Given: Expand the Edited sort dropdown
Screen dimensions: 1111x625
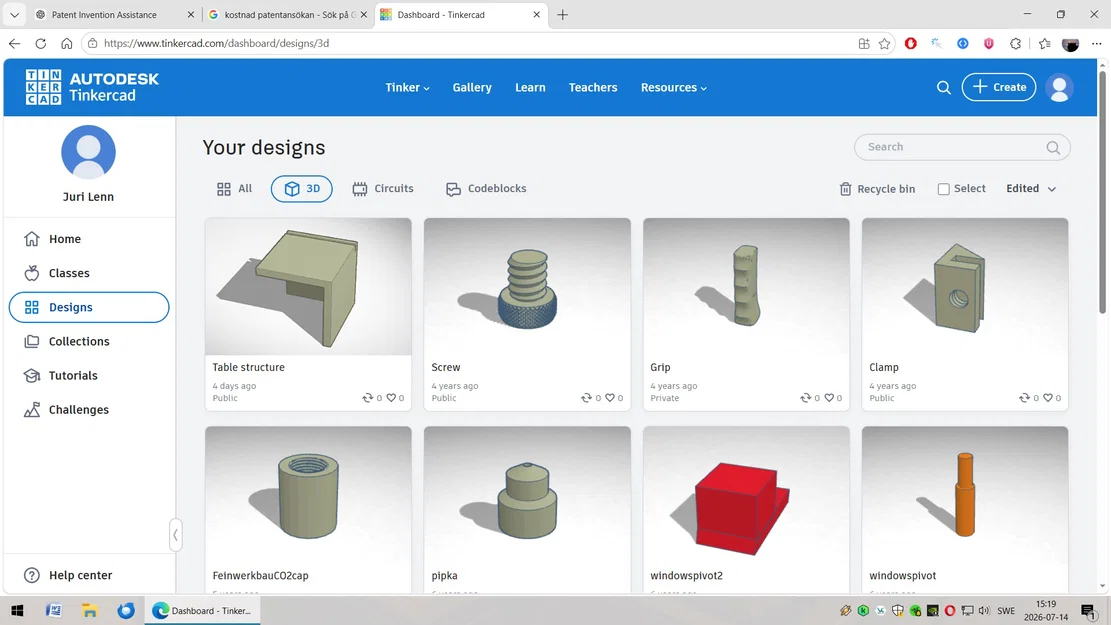Looking at the screenshot, I should [1031, 188].
